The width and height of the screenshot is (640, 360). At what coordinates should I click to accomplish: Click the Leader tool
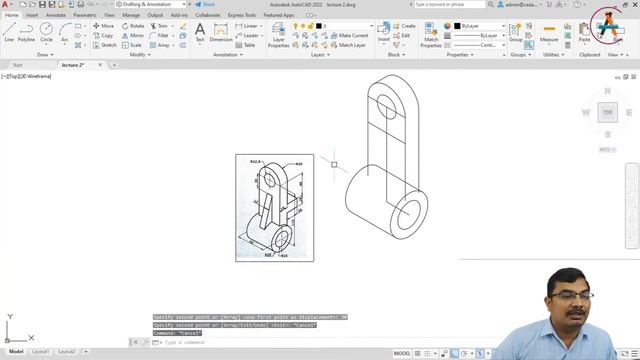247,36
